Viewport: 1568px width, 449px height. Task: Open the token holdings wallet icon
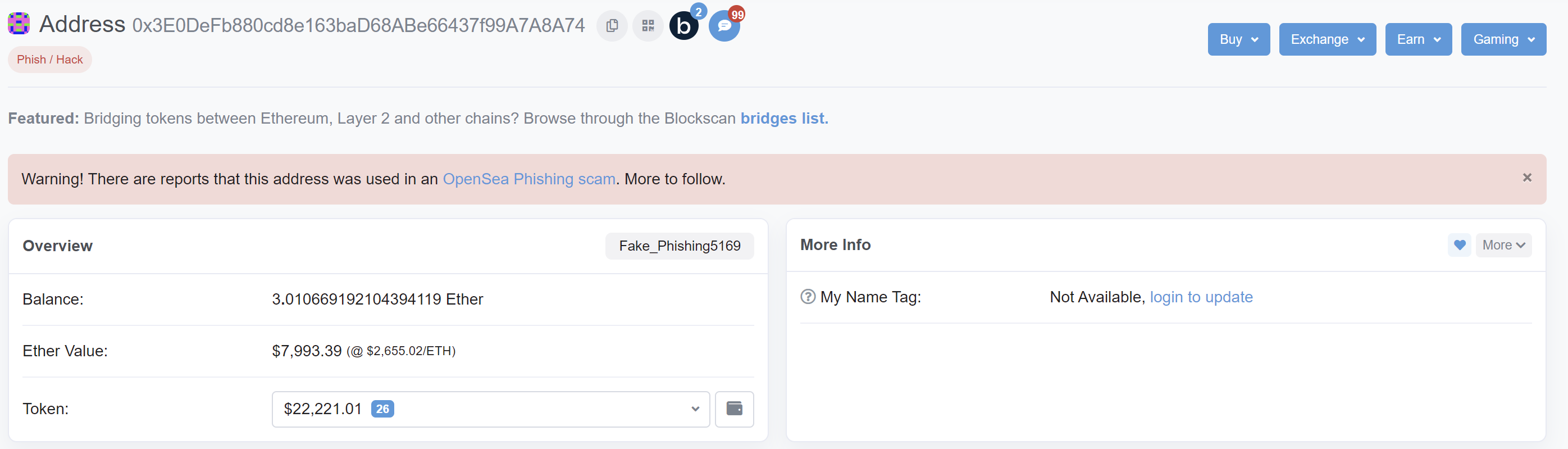pos(734,409)
